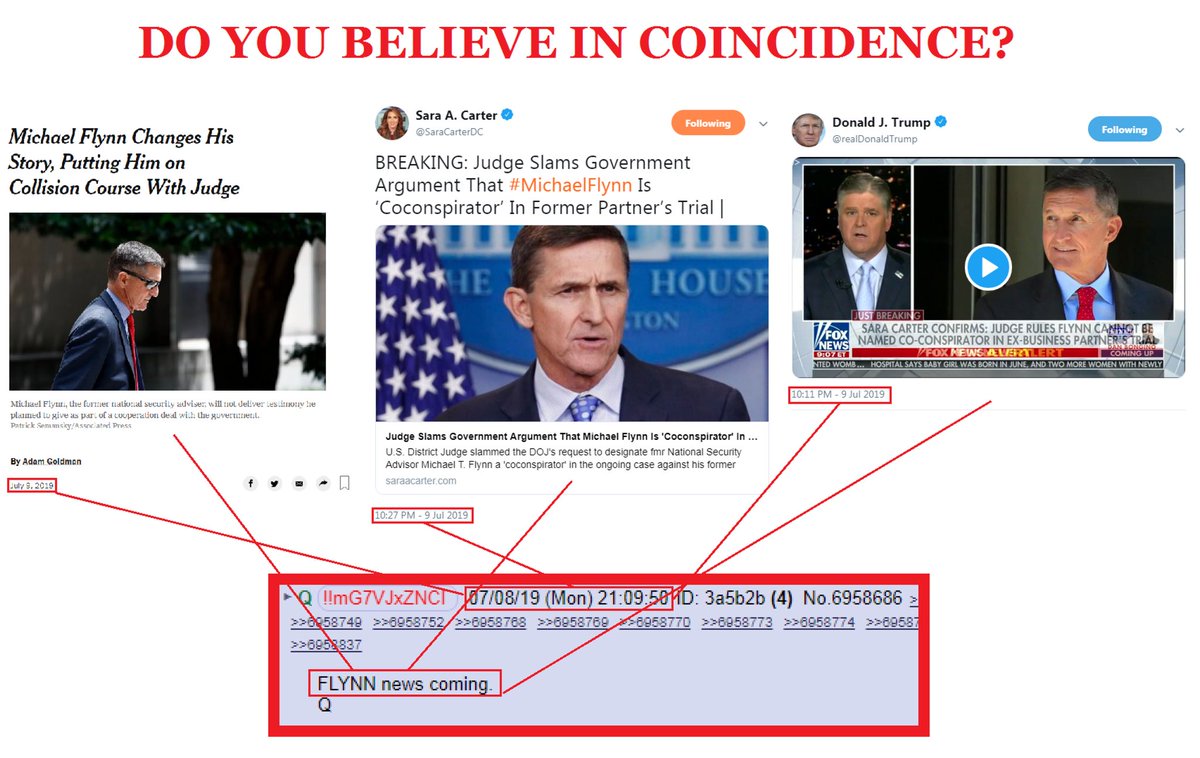Screen dimensions: 1200x758
Task: Click the Twitter share icon under the article
Action: pos(275,484)
